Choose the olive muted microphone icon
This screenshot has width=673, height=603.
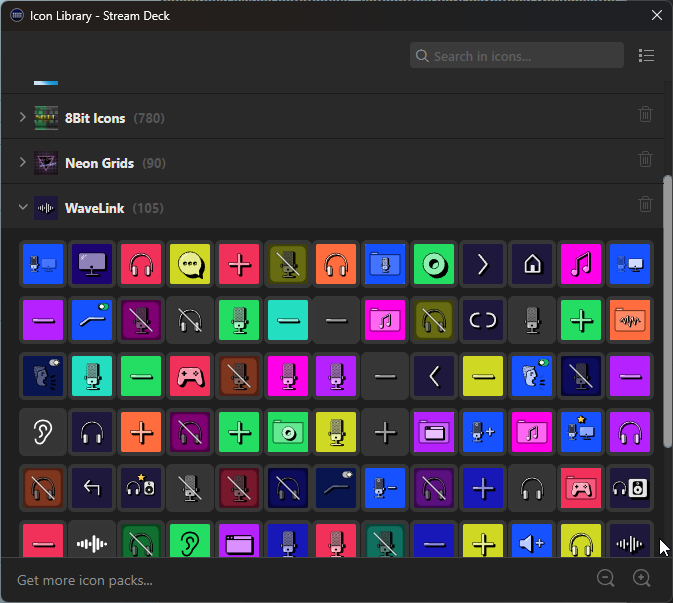coord(288,264)
